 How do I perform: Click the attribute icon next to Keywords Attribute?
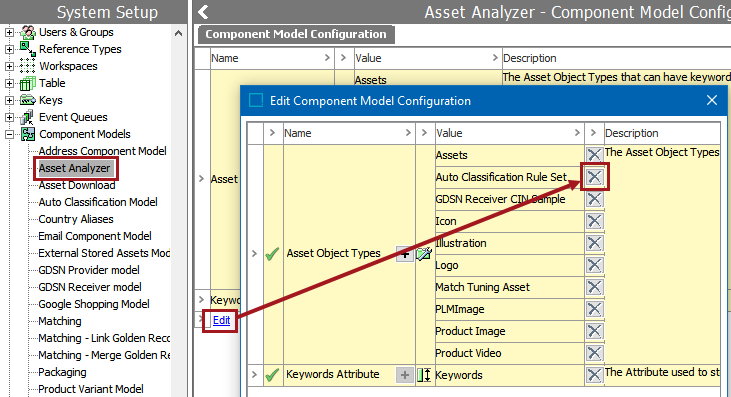point(424,375)
